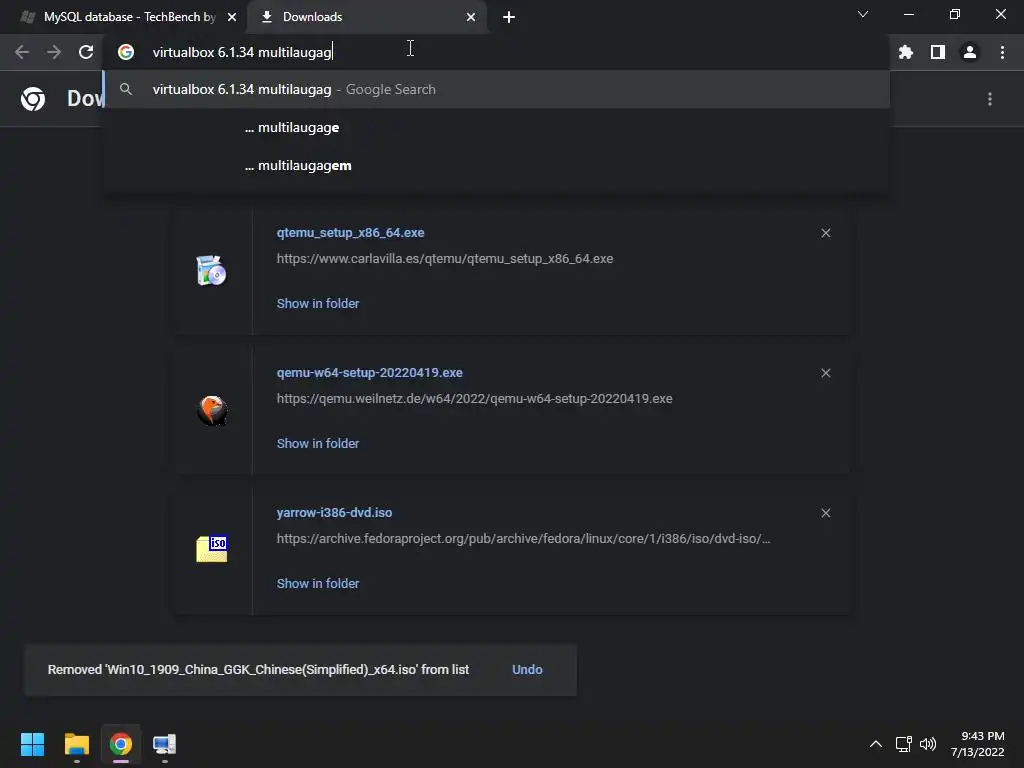Open a new tab with plus button
This screenshot has height=768, width=1024.
click(509, 17)
